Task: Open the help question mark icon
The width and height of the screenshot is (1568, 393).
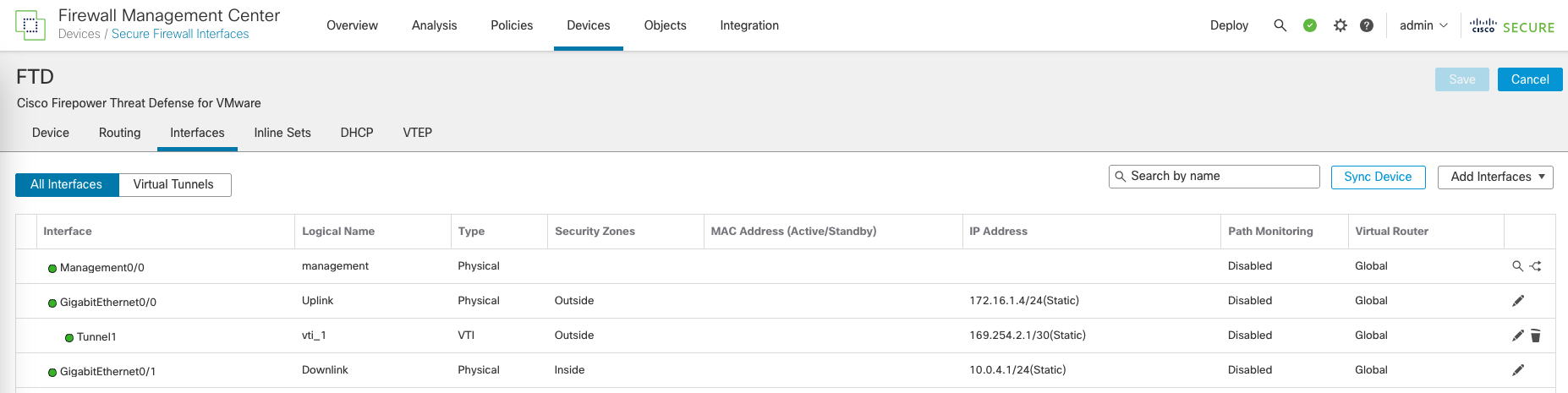Action: (x=1366, y=25)
